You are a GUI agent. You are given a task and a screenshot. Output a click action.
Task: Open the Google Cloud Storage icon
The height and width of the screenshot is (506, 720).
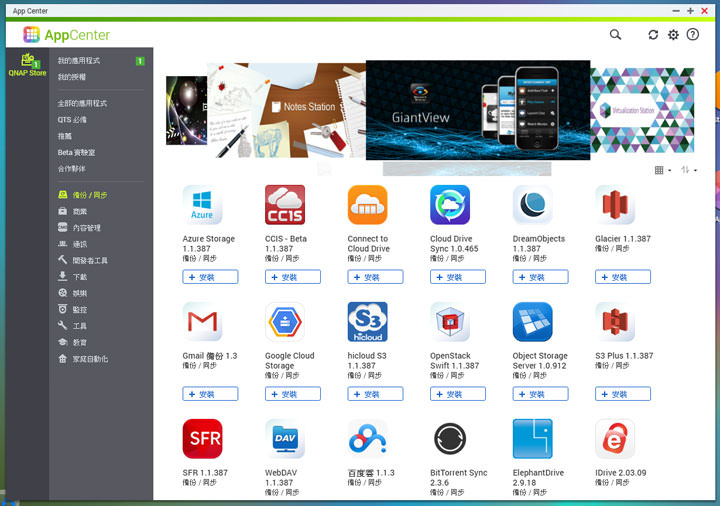click(285, 322)
